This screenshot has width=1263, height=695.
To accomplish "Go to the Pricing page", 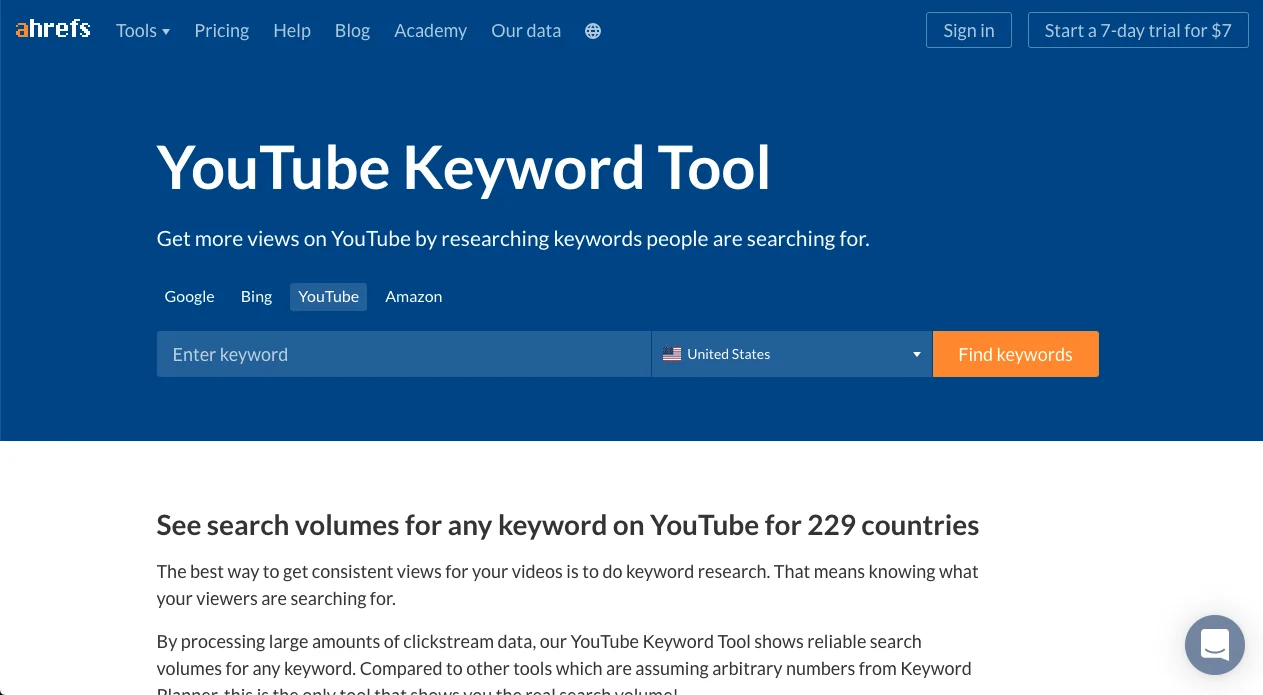I will pos(222,31).
